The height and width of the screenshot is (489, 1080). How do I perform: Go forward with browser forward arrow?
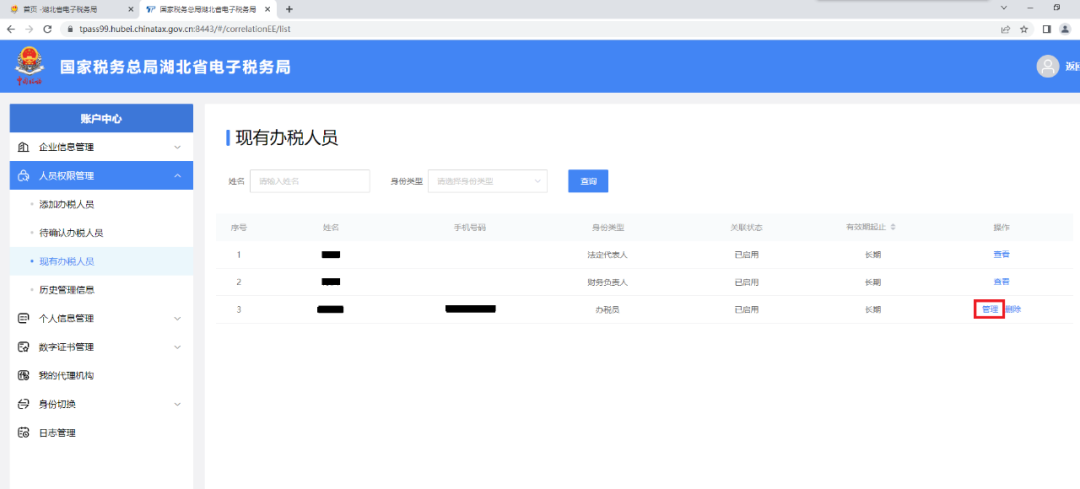click(28, 29)
